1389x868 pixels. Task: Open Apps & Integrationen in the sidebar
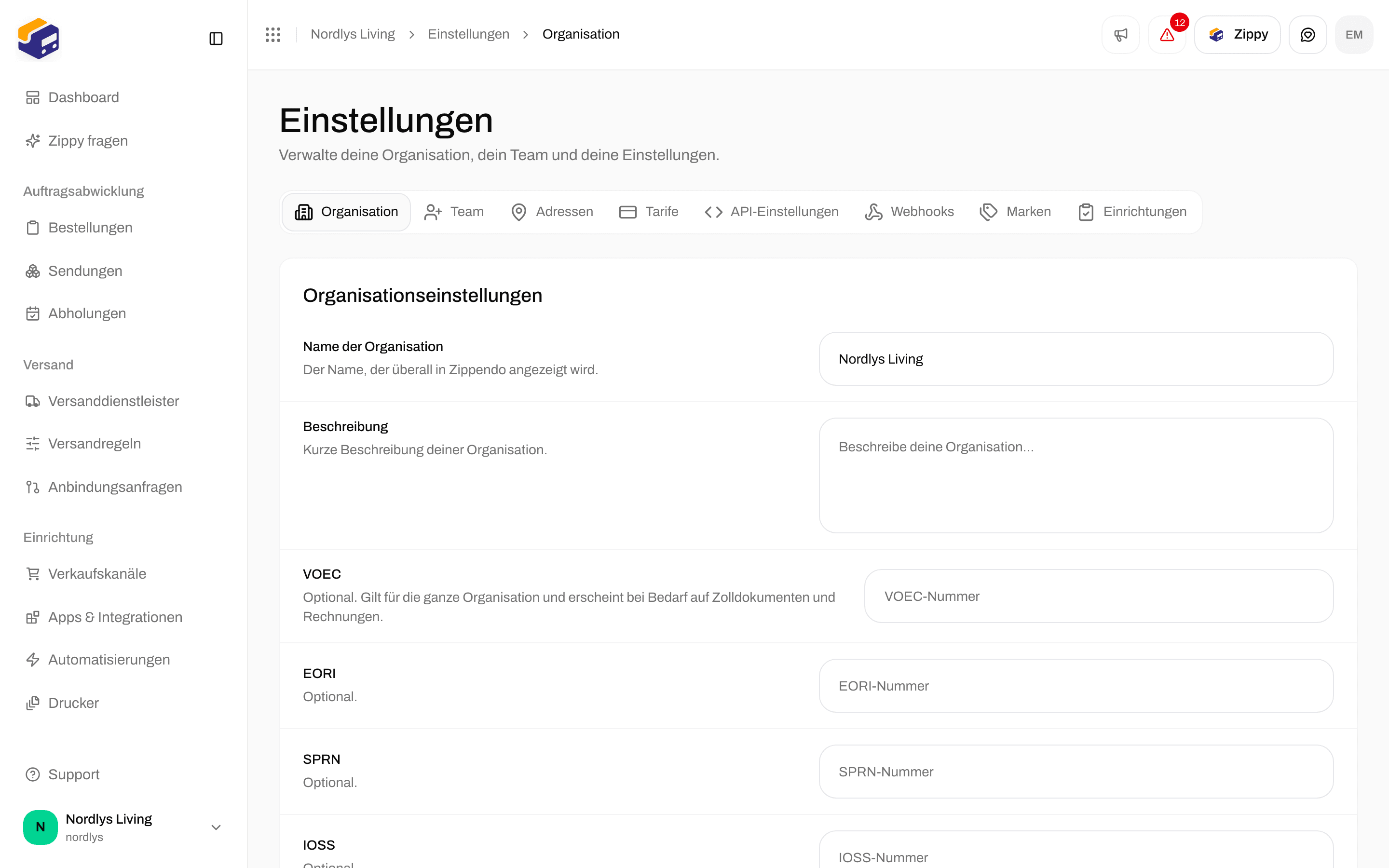coord(123,617)
